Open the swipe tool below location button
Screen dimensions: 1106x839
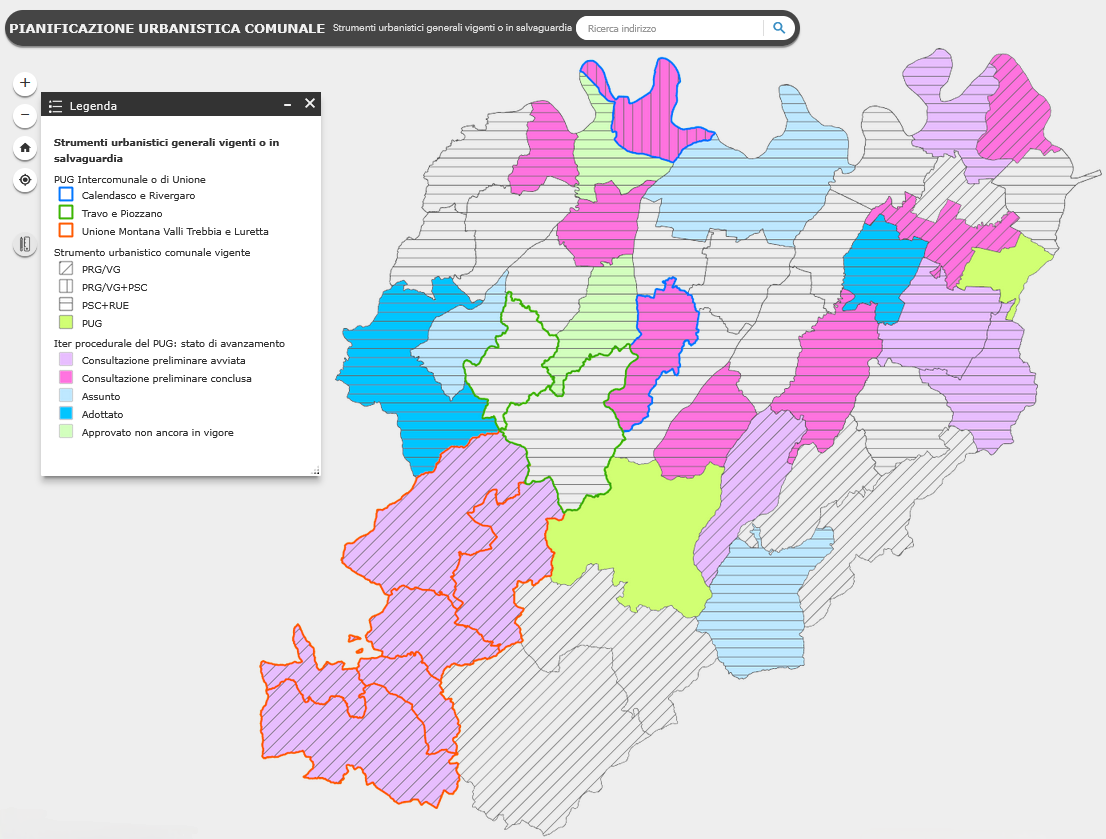pyautogui.click(x=25, y=244)
